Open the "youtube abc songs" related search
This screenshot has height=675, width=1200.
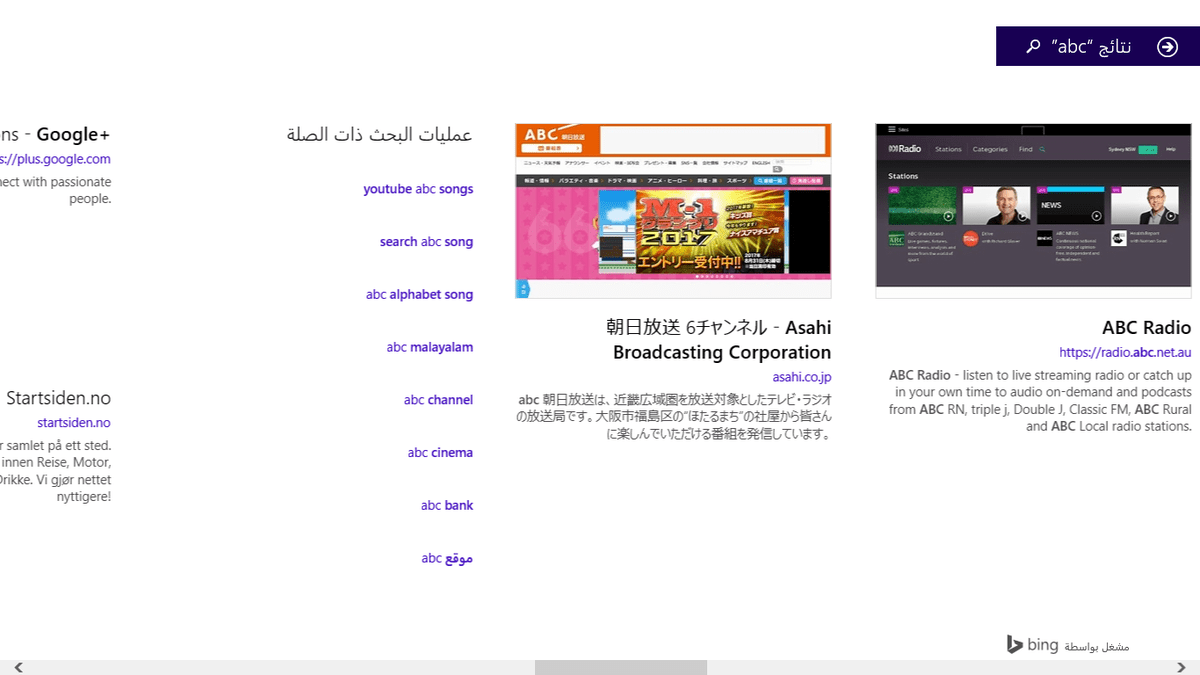[x=418, y=188]
